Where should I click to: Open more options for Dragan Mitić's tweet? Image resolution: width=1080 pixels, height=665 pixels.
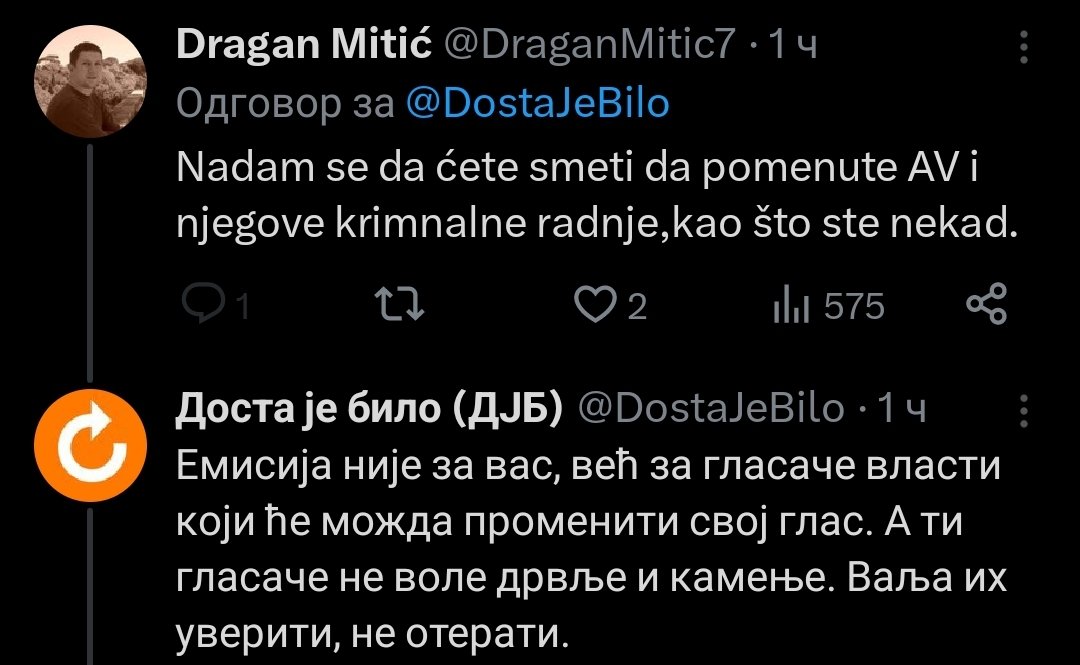[x=1024, y=48]
